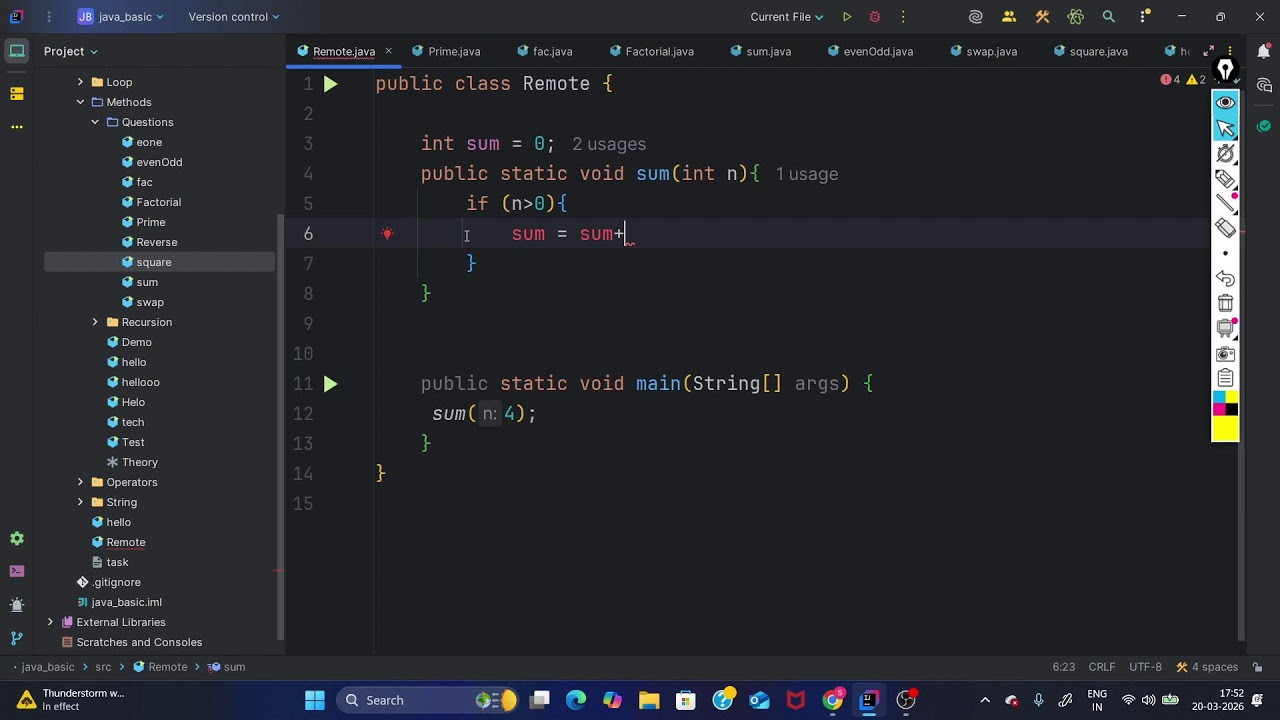Image resolution: width=1280 pixels, height=720 pixels.
Task: Debug the current file
Action: coord(875,17)
